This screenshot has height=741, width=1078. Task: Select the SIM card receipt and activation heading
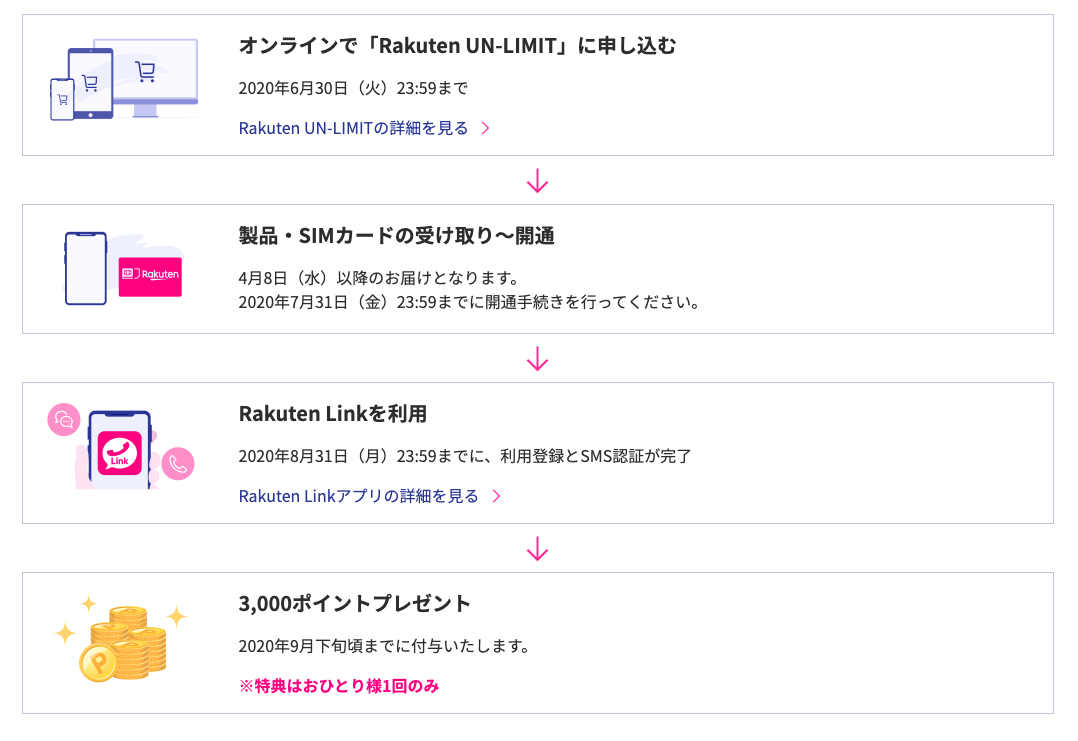(397, 236)
